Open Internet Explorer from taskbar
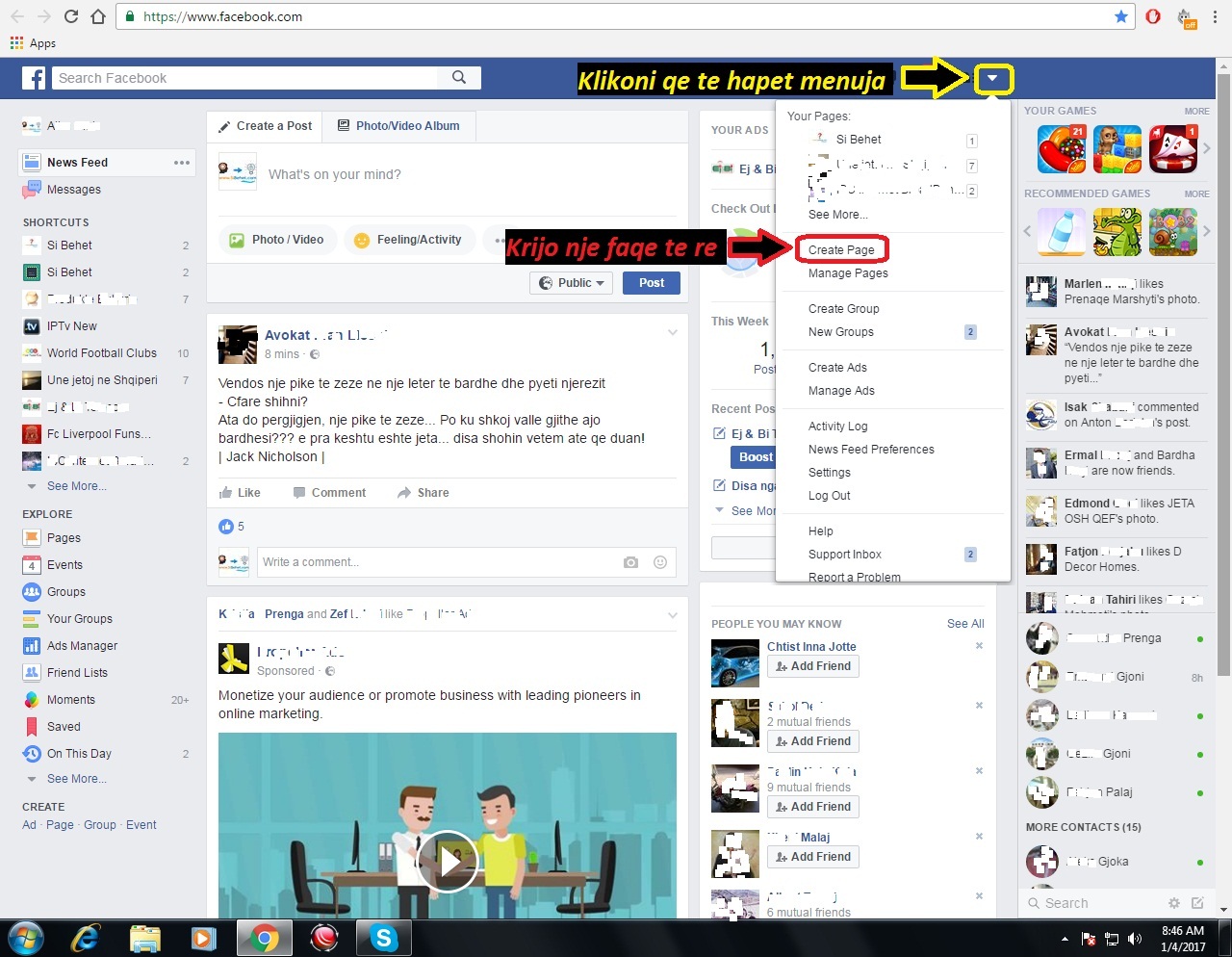This screenshot has width=1232, height=957. pyautogui.click(x=86, y=938)
